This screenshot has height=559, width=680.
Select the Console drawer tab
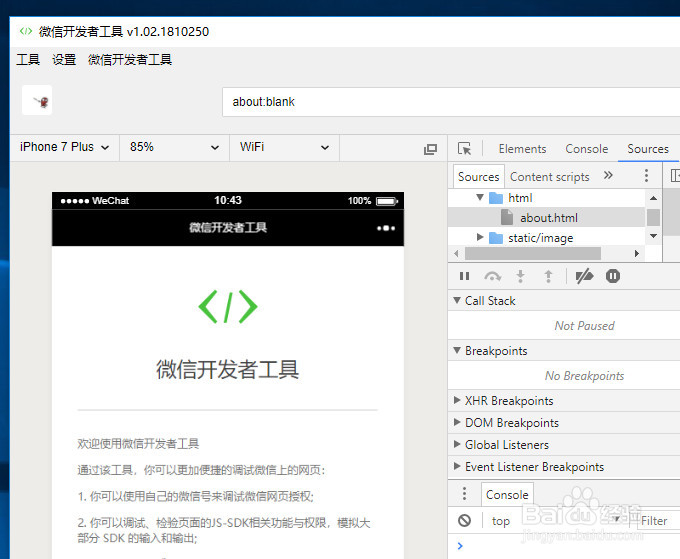pyautogui.click(x=507, y=494)
